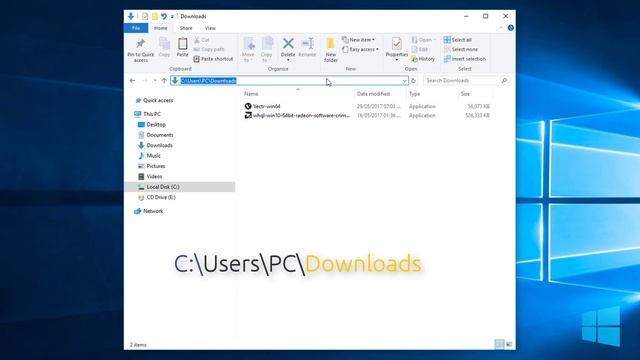Click the search magnifier icon

click(x=504, y=81)
